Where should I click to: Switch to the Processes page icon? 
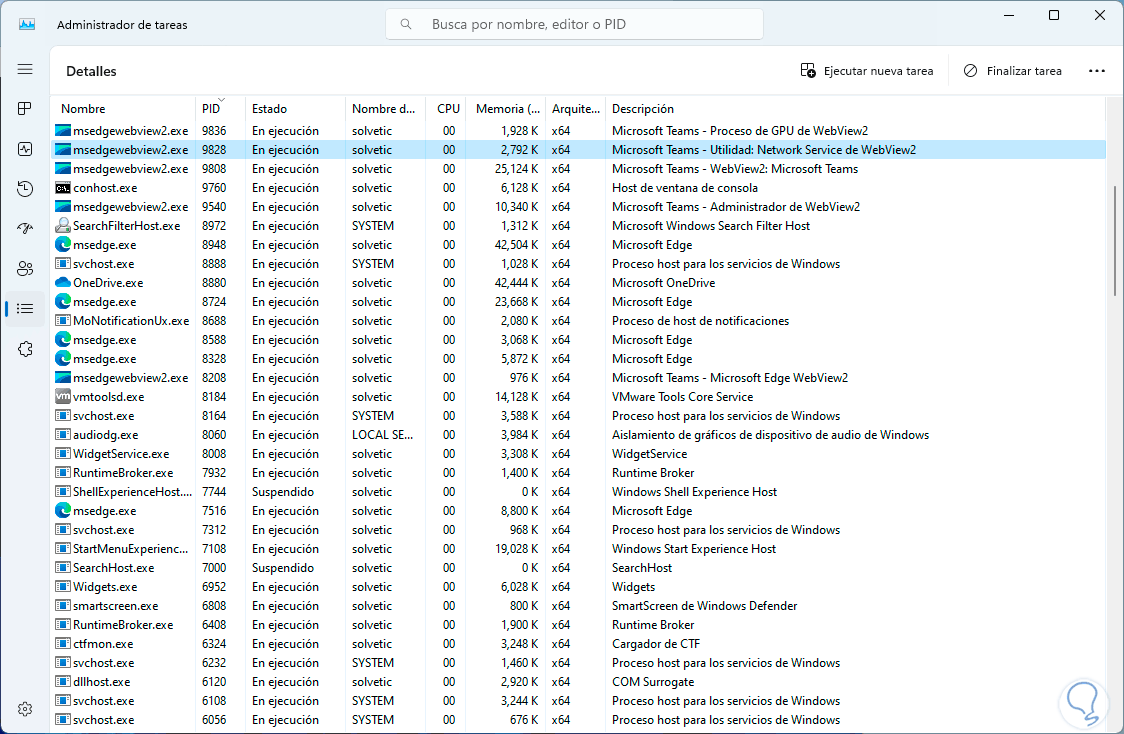tap(25, 109)
